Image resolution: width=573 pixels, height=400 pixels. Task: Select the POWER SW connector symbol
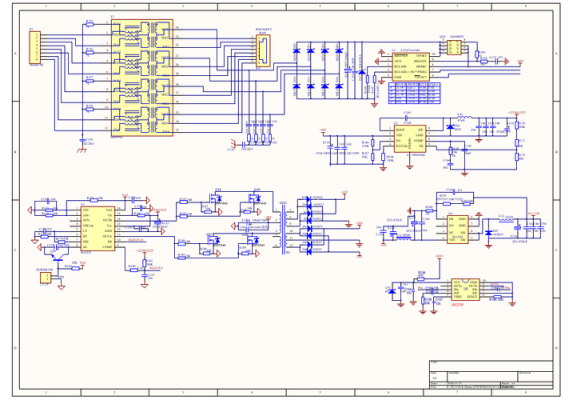[45, 278]
